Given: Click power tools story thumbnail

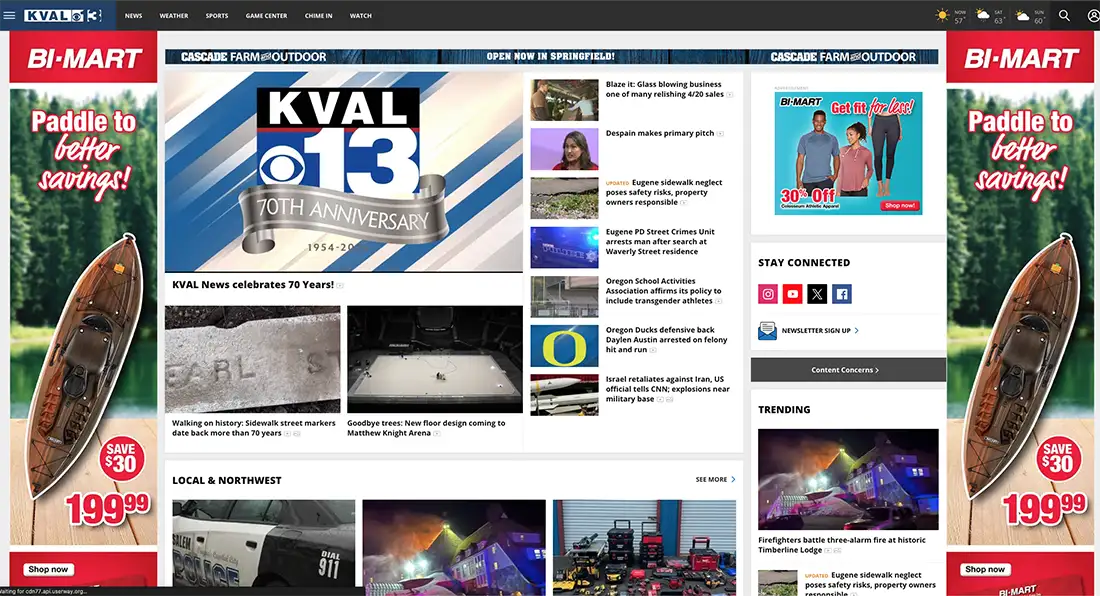Looking at the screenshot, I should click(x=644, y=548).
